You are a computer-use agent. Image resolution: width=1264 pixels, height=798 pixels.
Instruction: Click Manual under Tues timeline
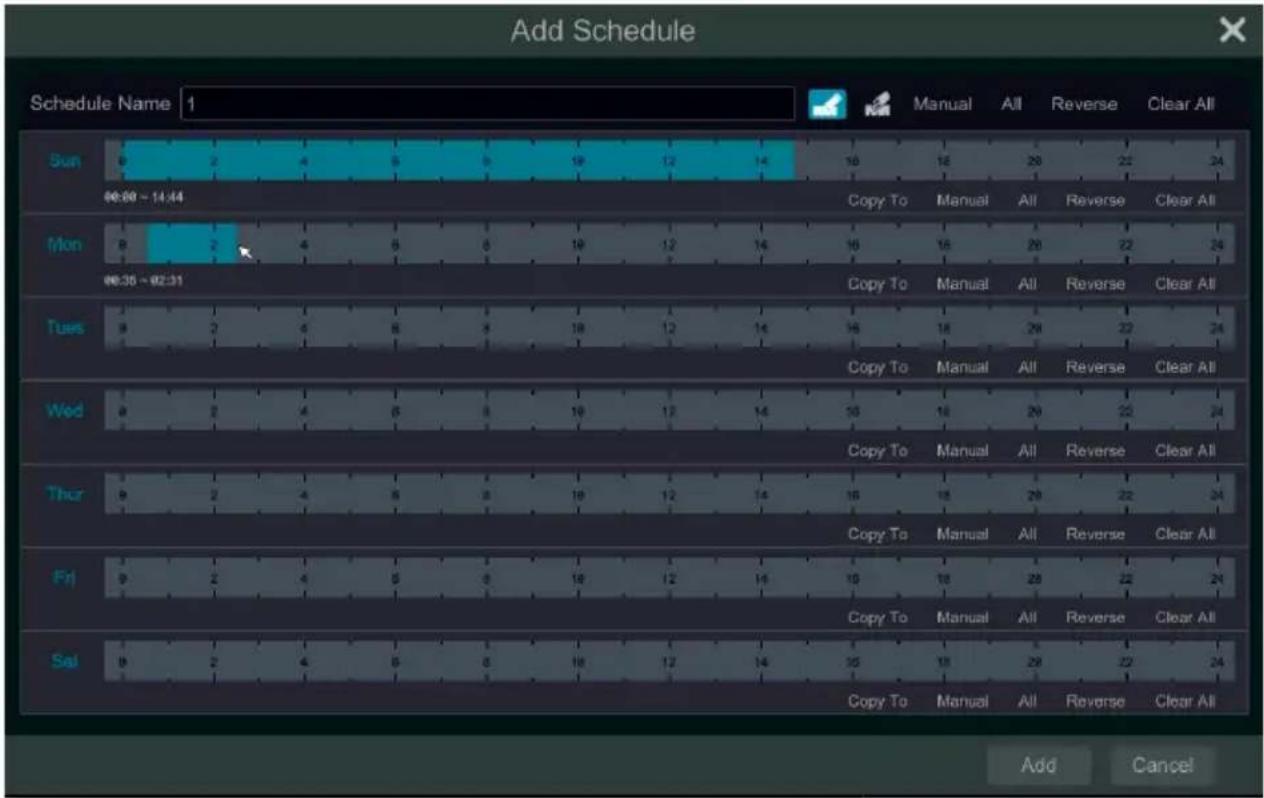[x=962, y=367]
